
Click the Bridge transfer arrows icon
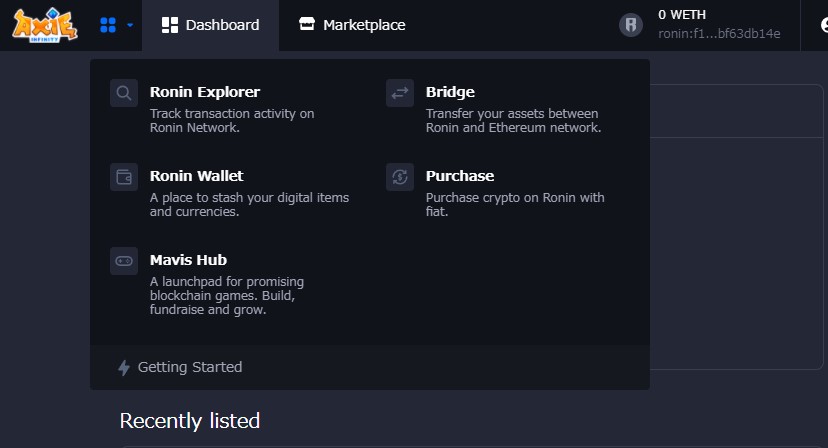pos(400,93)
